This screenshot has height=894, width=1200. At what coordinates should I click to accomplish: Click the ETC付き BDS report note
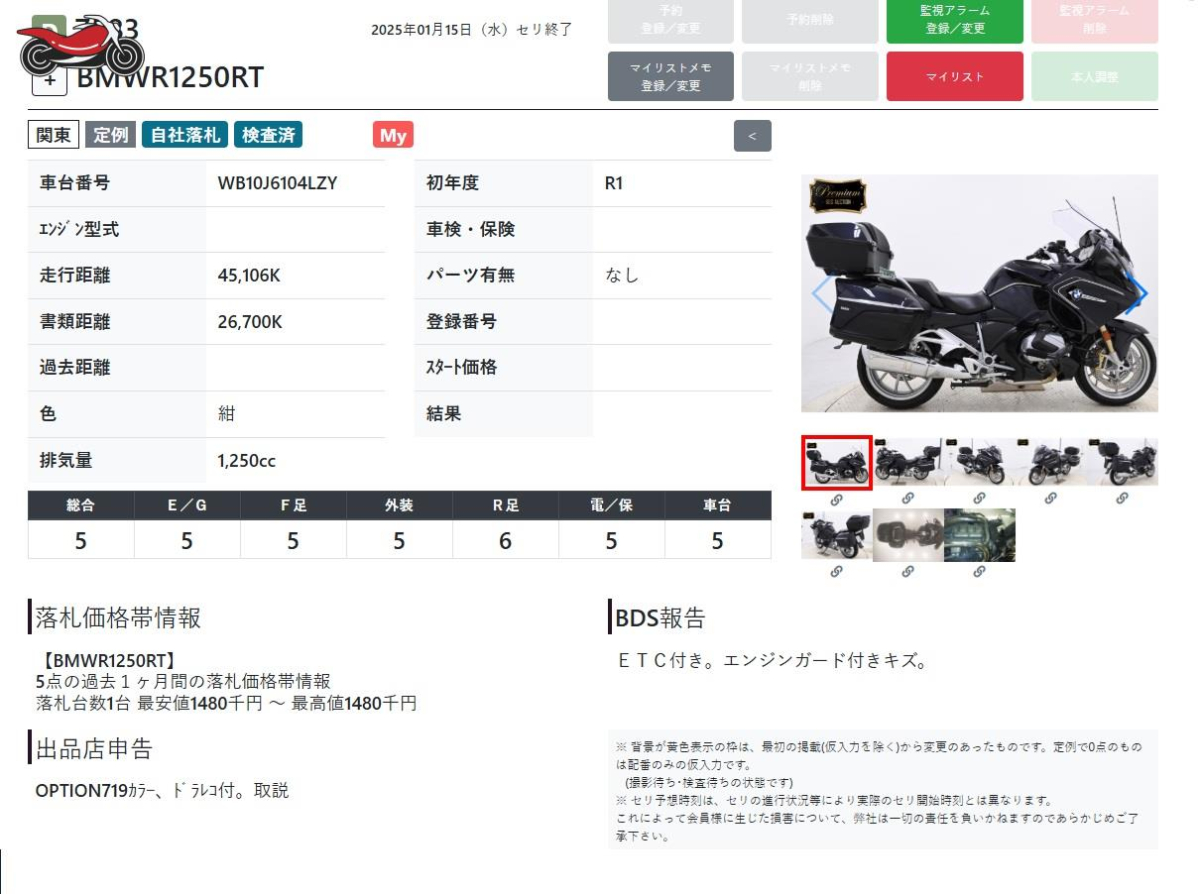[x=775, y=661]
